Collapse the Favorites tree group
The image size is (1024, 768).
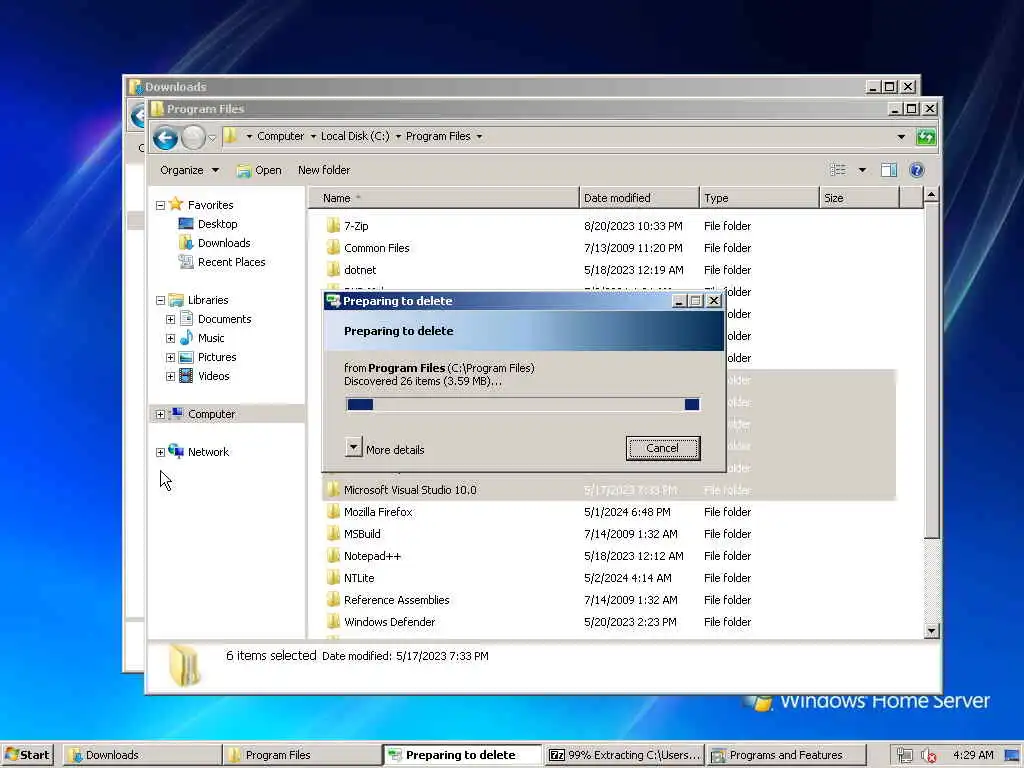[x=161, y=206]
